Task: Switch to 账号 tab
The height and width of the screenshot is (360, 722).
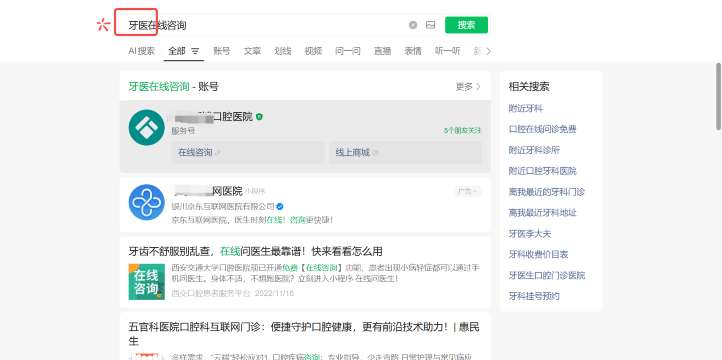Action: pos(221,51)
